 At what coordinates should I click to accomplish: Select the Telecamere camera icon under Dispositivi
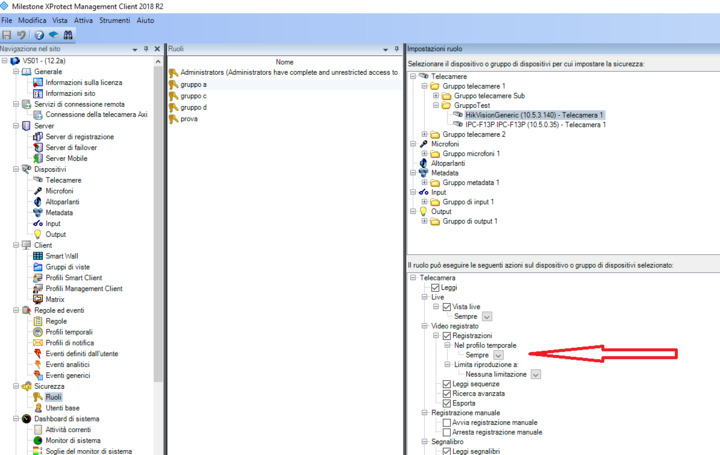click(38, 180)
